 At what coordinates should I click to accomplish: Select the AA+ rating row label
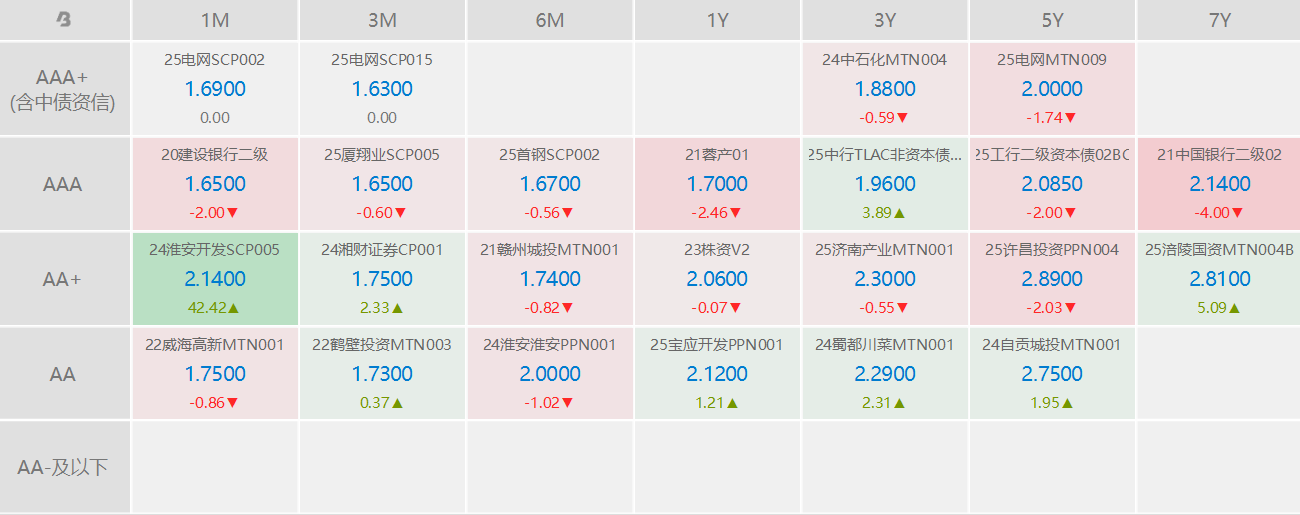64,279
